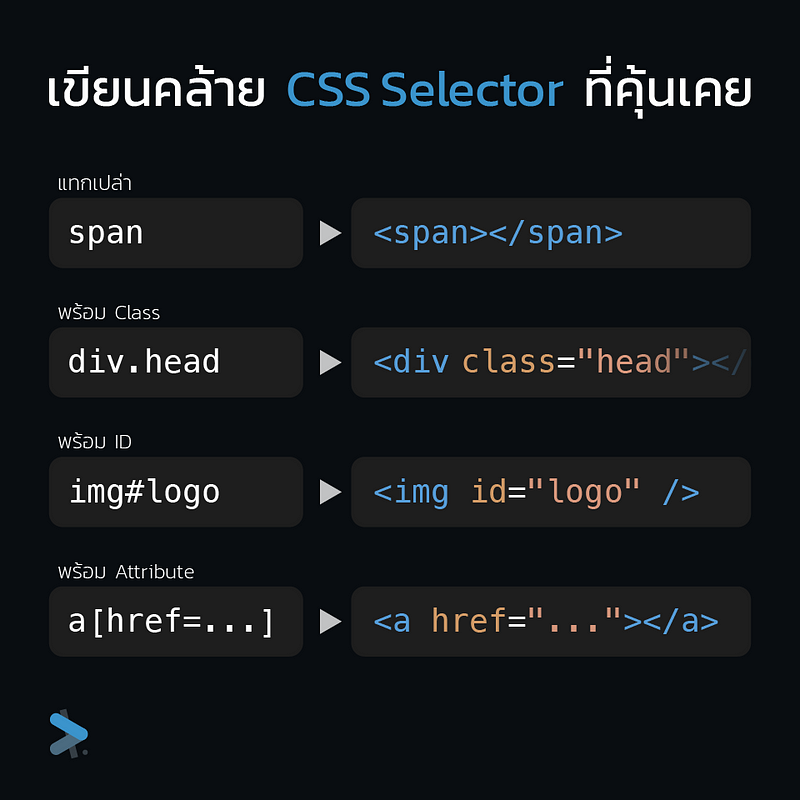The width and height of the screenshot is (800, 800).
Task: Click the พร้อม Class label
Action: click(x=109, y=312)
